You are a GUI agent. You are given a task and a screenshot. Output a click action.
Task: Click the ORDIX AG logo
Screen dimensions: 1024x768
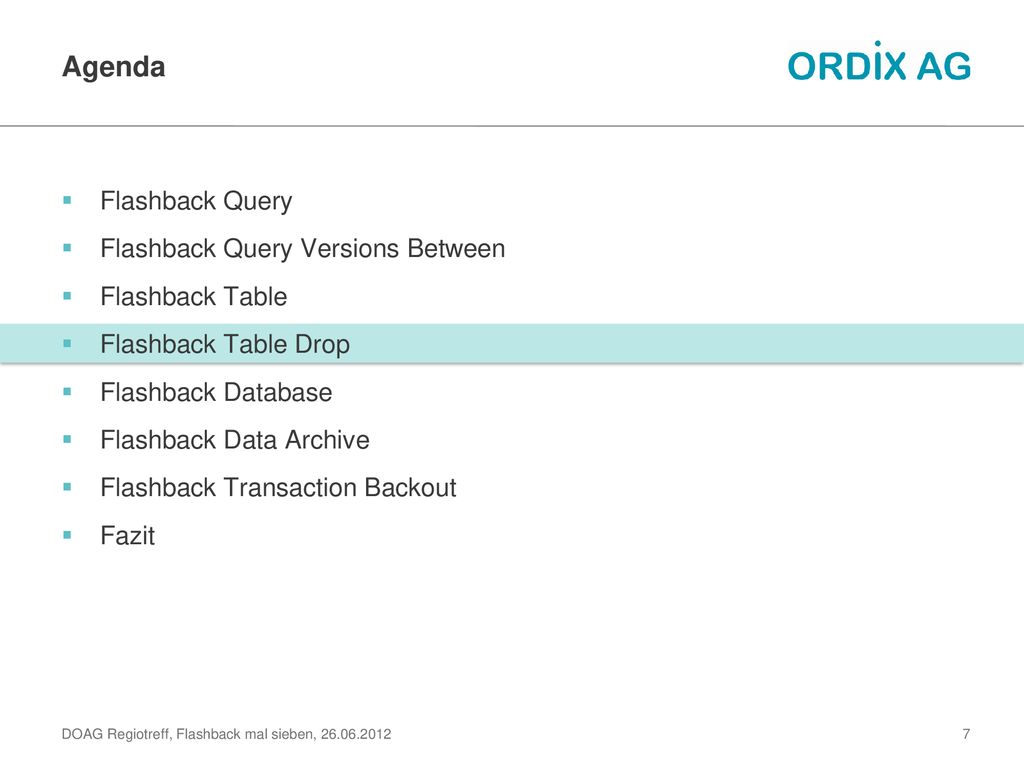coord(879,61)
